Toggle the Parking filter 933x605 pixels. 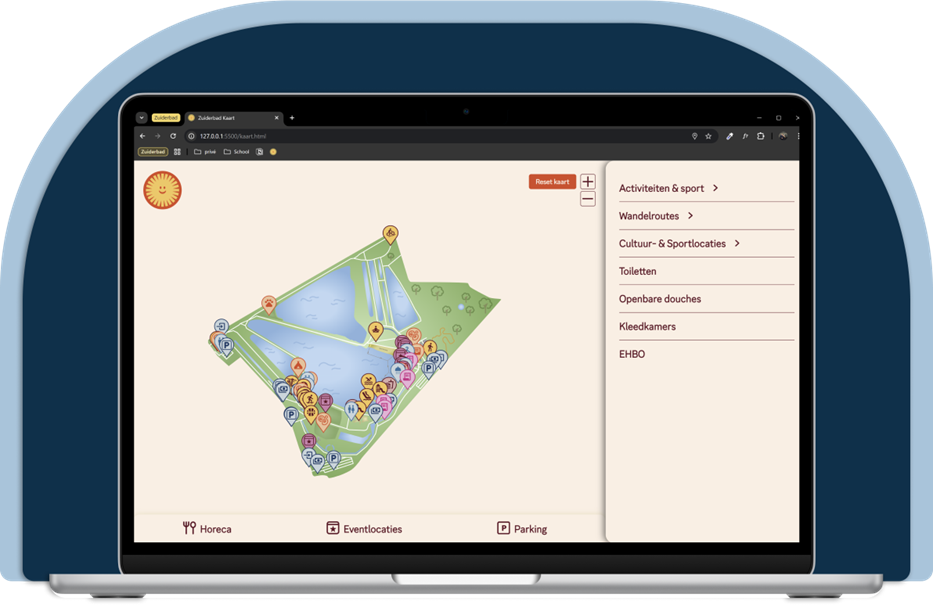click(522, 528)
